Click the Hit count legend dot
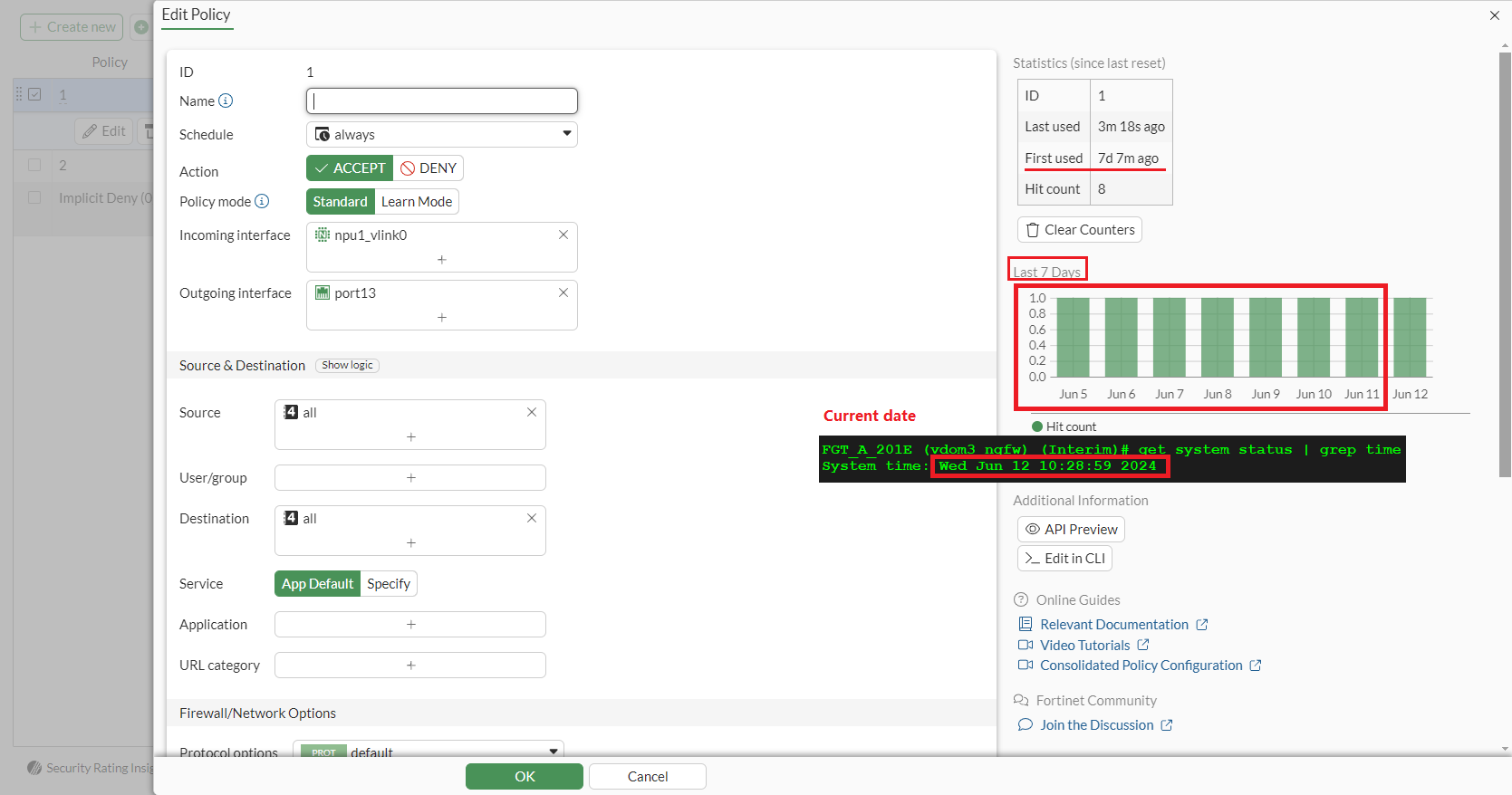 [x=1037, y=426]
